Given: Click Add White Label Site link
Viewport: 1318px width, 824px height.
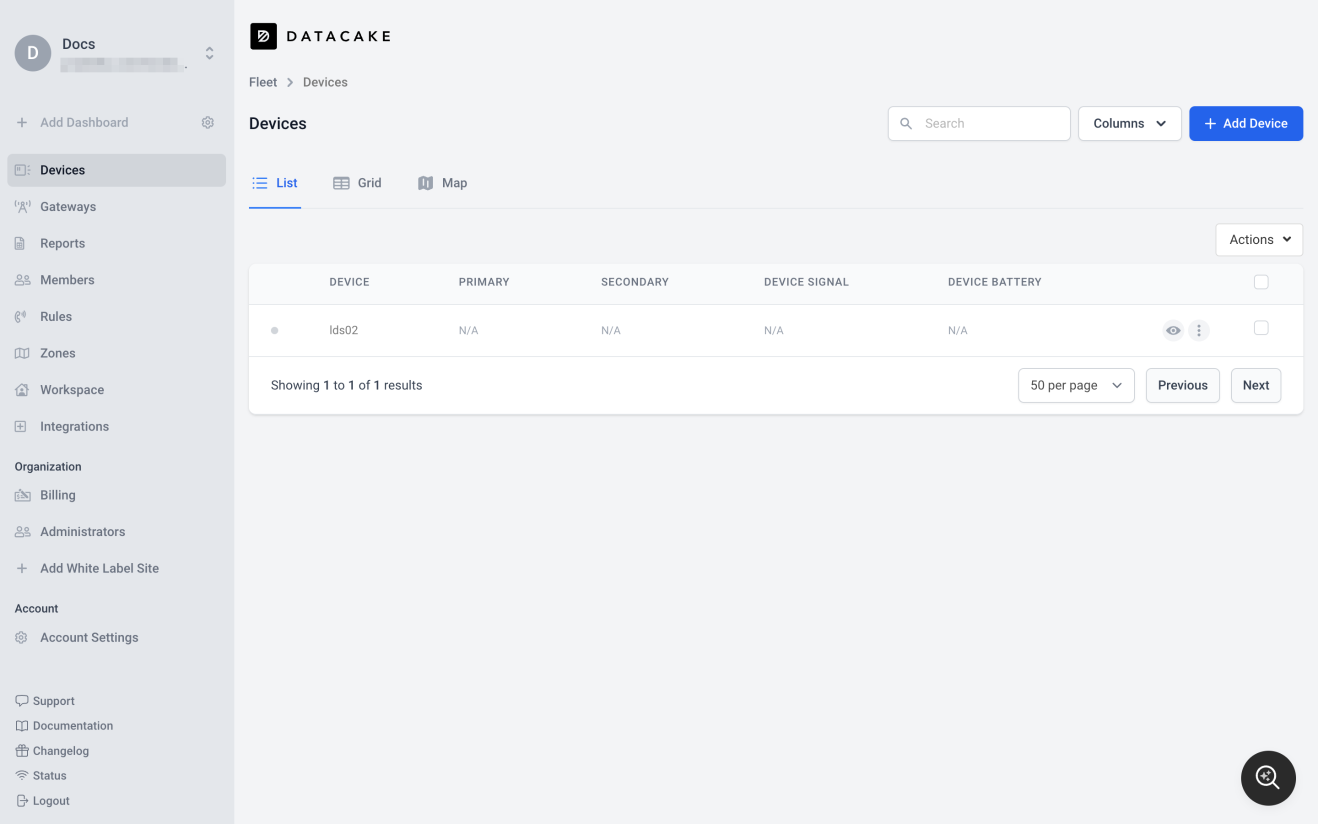Looking at the screenshot, I should click(99, 568).
